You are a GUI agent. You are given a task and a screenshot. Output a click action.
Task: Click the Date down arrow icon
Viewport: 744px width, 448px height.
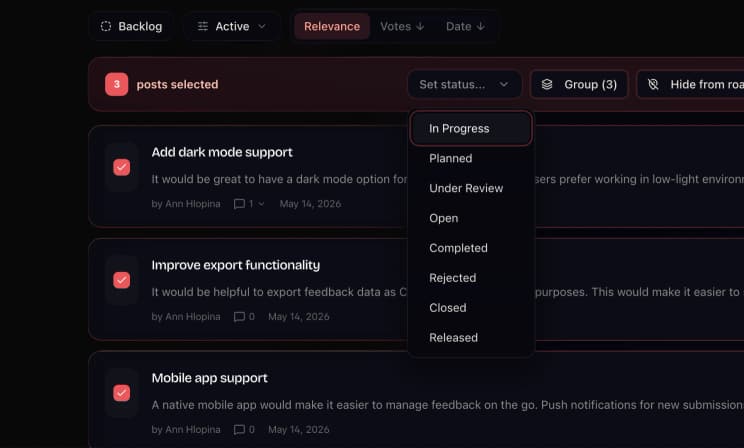tap(481, 26)
